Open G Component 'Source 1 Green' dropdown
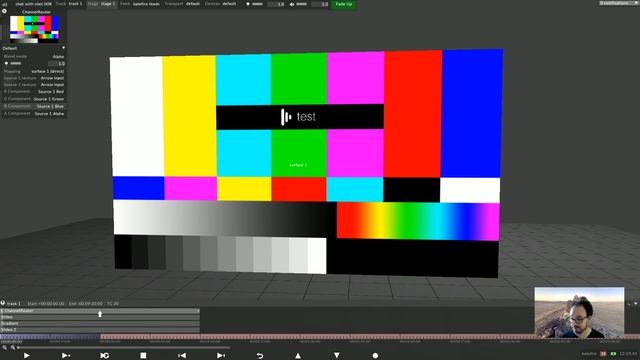This screenshot has height=360, width=640. pos(34,99)
